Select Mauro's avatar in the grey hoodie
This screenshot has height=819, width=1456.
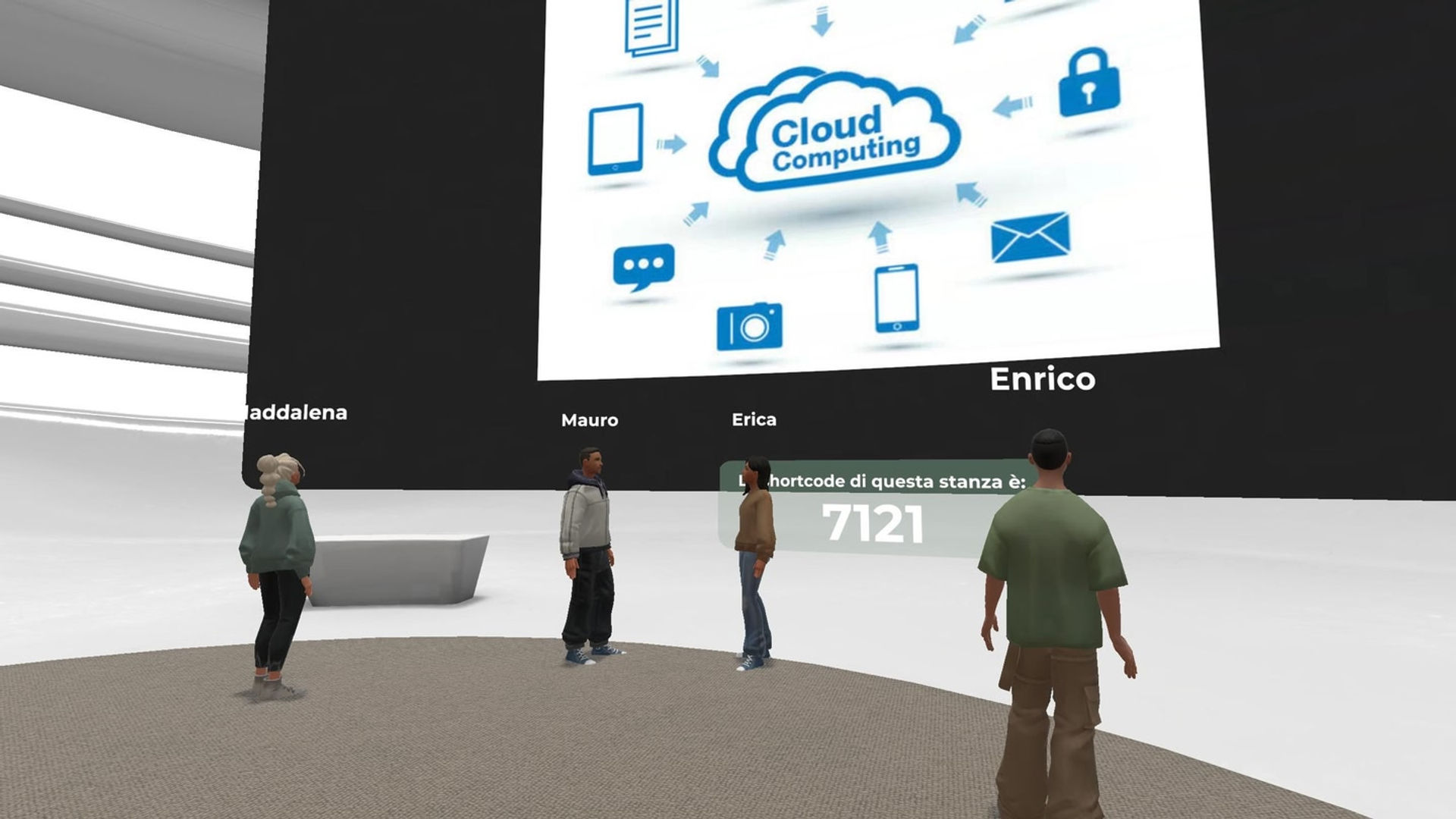pyautogui.click(x=588, y=556)
